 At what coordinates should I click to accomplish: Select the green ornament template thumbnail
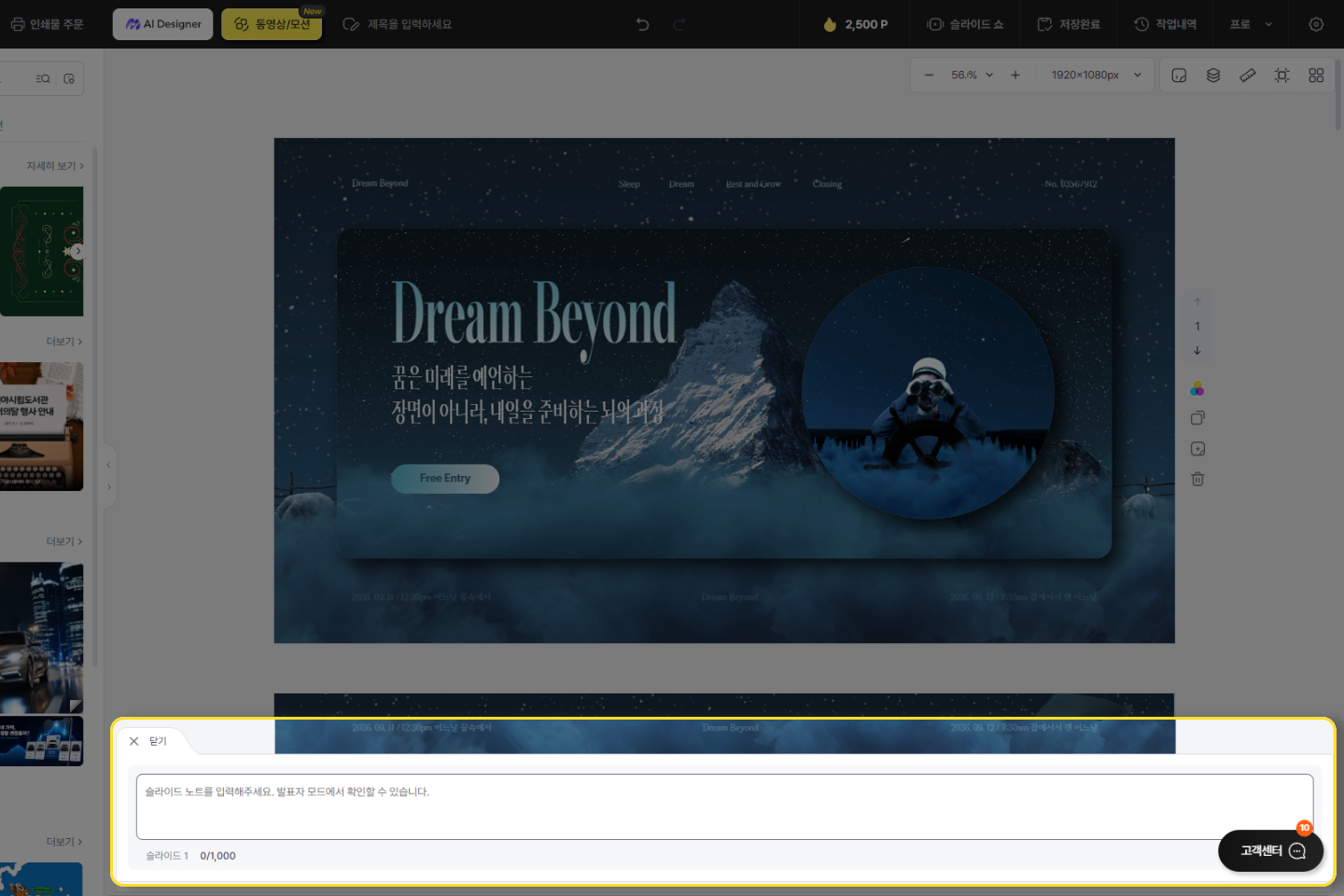41,251
